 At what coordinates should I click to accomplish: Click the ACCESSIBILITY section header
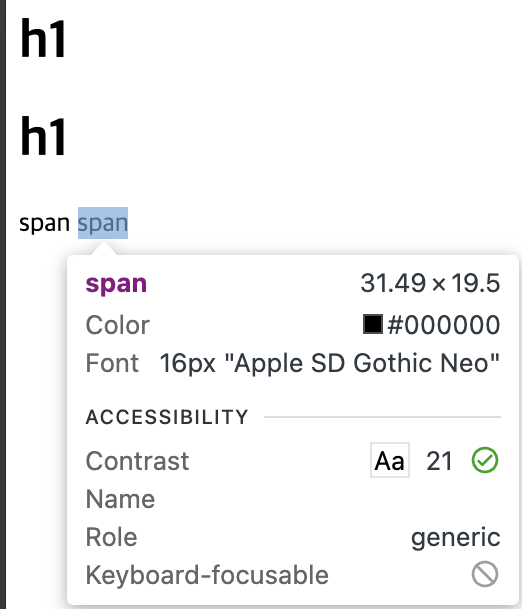167,417
